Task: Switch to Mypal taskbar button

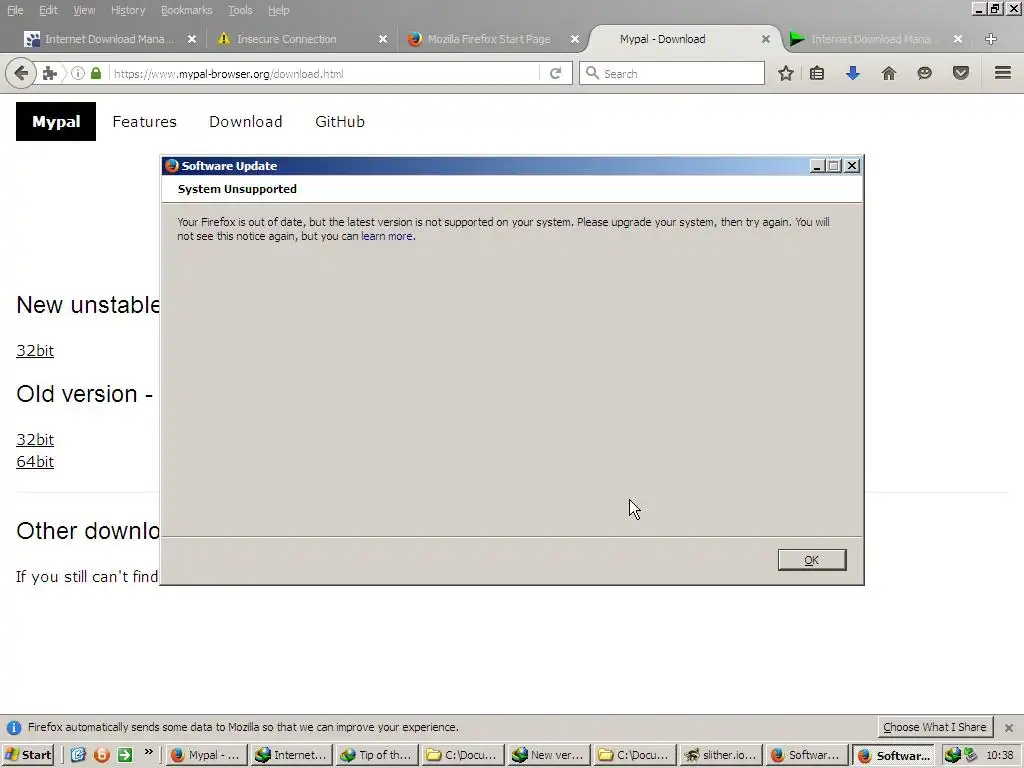Action: point(207,755)
